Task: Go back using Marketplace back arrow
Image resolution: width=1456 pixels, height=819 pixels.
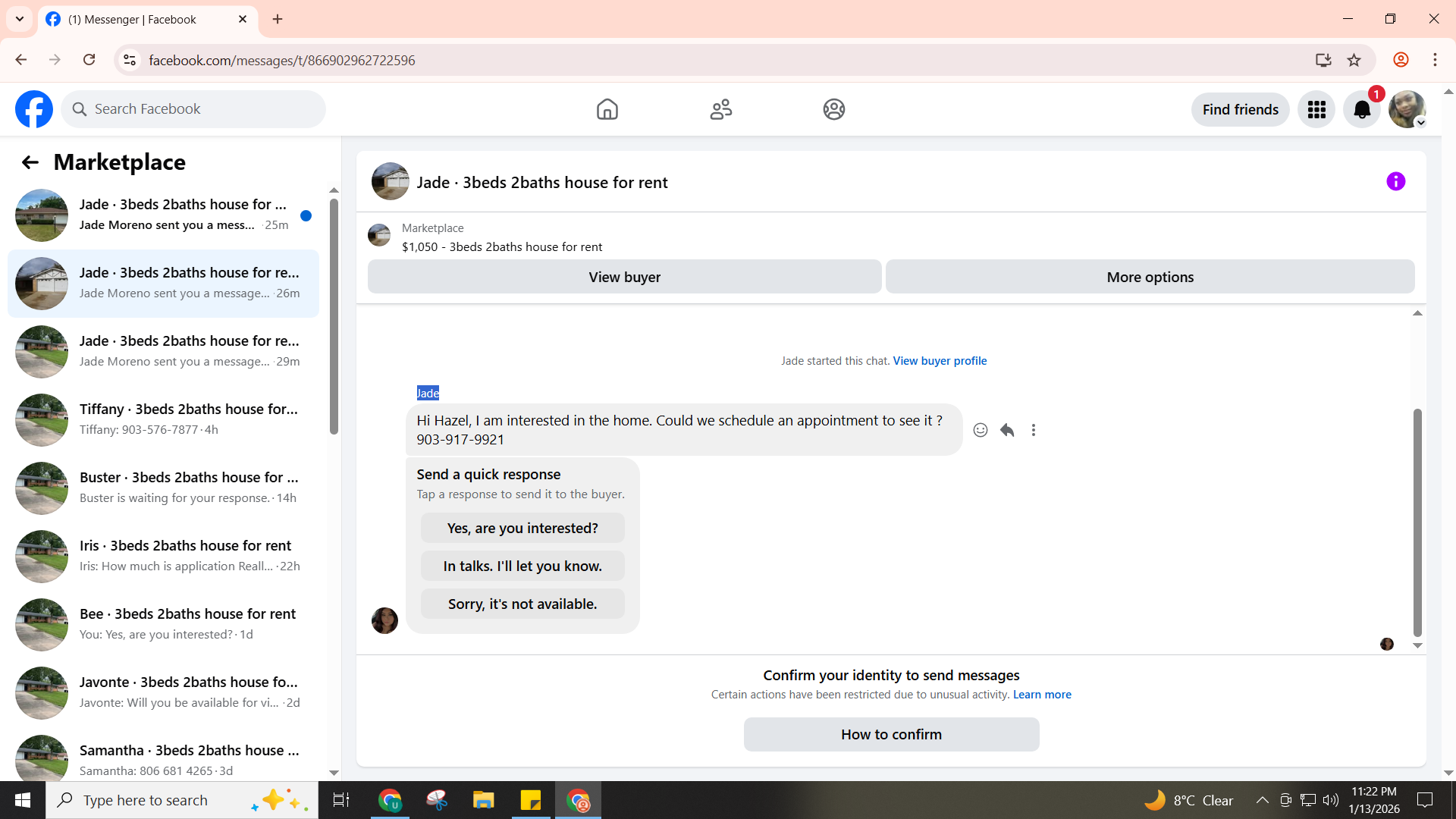Action: coord(30,162)
